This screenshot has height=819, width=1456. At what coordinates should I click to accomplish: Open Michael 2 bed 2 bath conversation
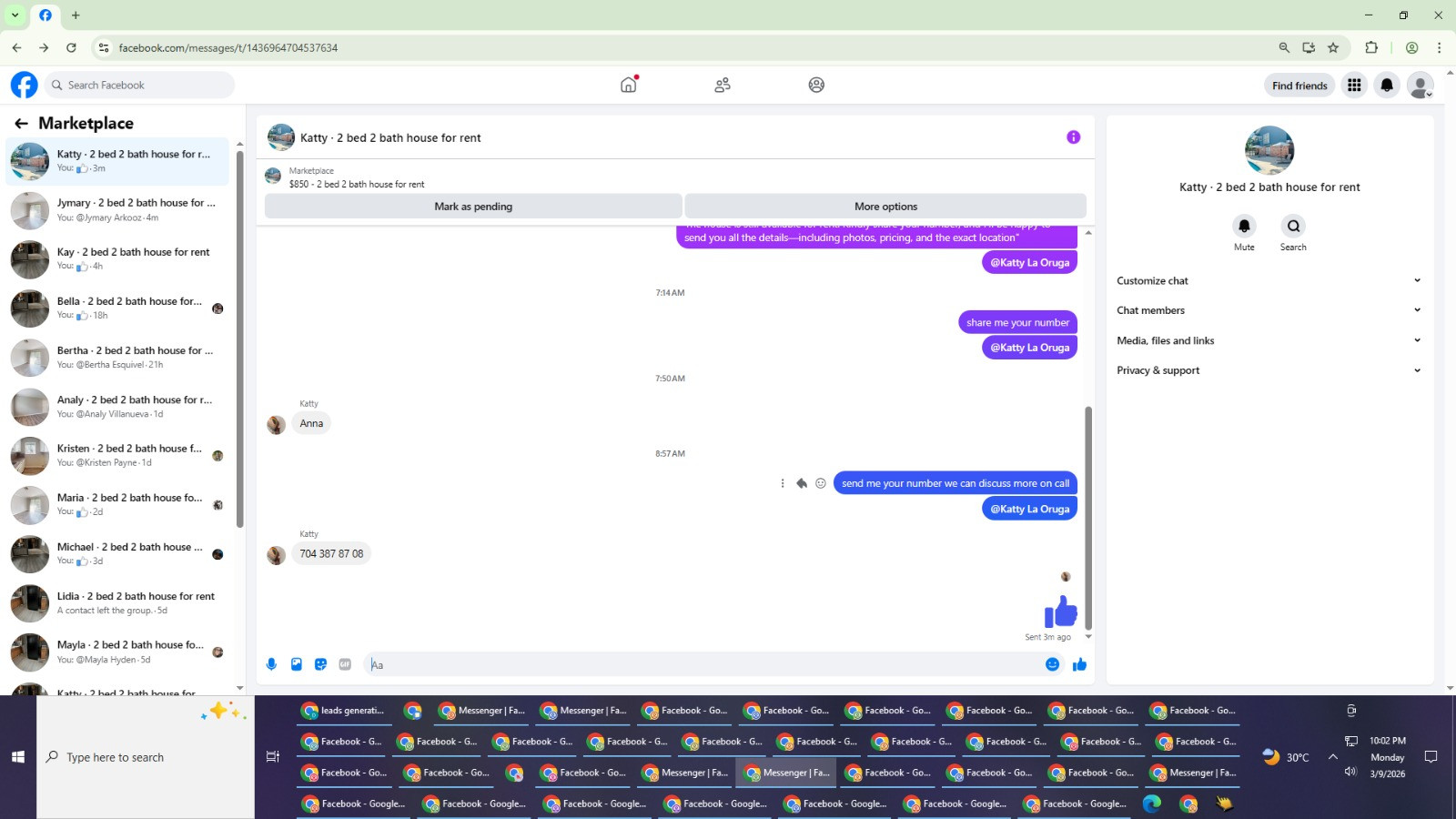pos(118,554)
